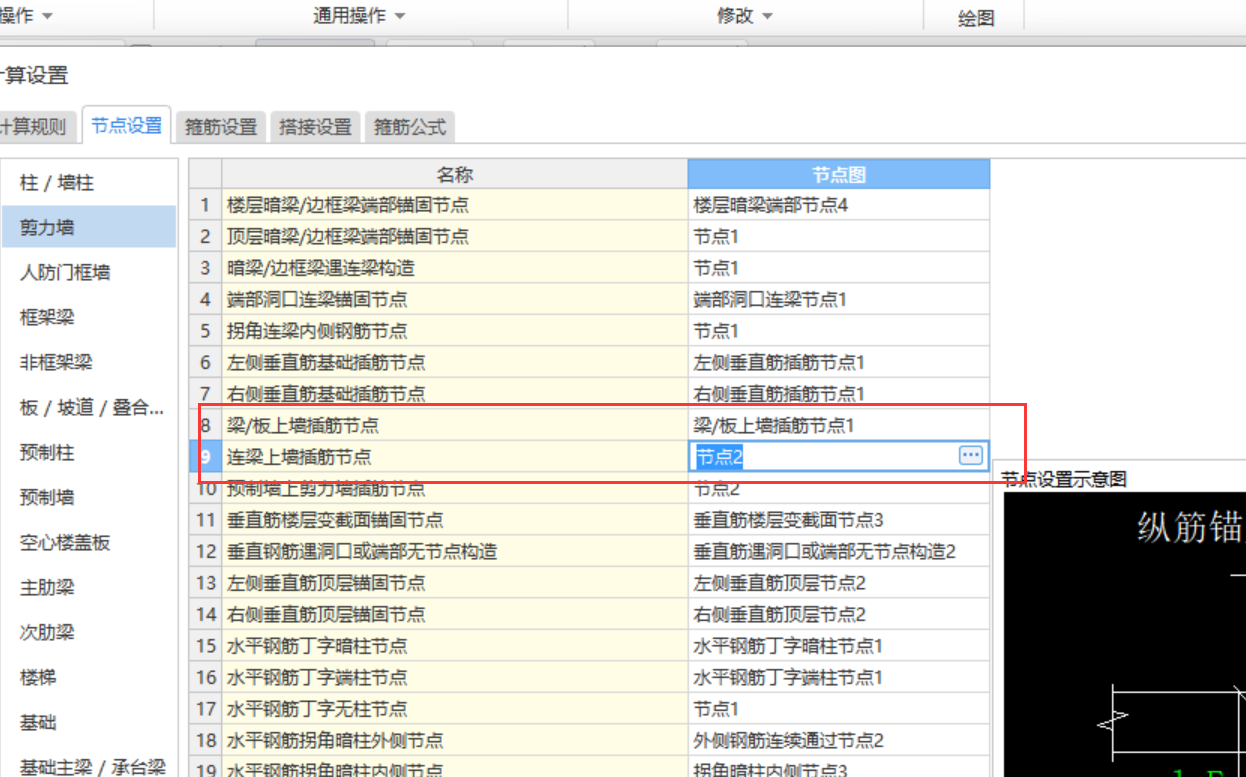Switch to the 计算规则 tab
The height and width of the screenshot is (777, 1246).
tap(37, 127)
